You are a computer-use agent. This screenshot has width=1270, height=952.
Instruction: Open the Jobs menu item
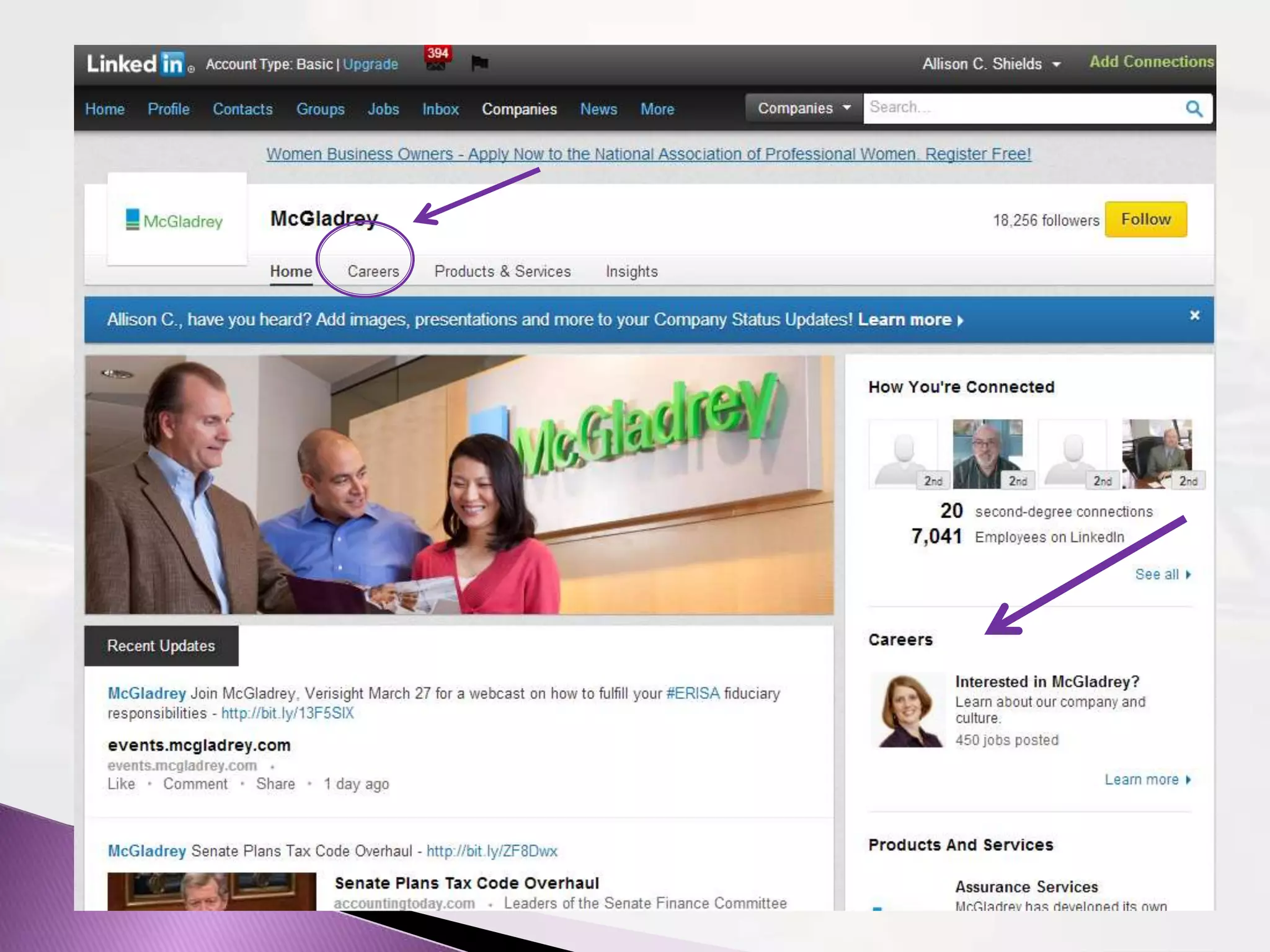[x=383, y=109]
